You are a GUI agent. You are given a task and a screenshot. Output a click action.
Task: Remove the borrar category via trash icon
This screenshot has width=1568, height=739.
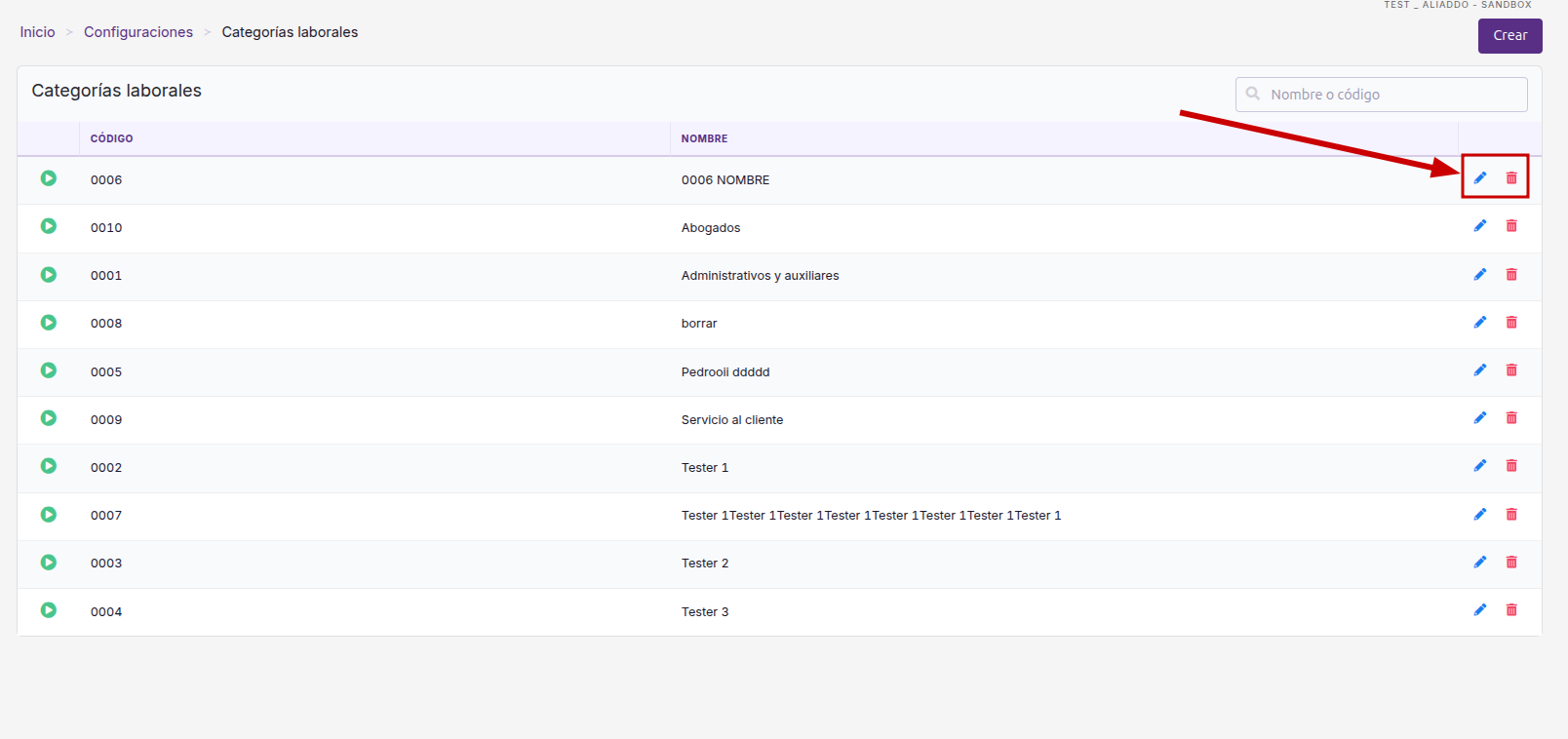tap(1511, 322)
